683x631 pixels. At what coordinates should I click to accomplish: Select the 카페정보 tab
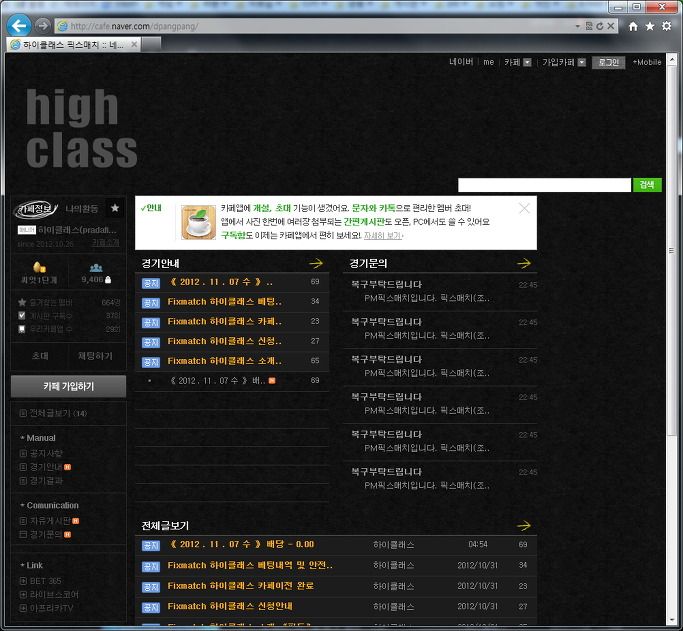tap(36, 209)
